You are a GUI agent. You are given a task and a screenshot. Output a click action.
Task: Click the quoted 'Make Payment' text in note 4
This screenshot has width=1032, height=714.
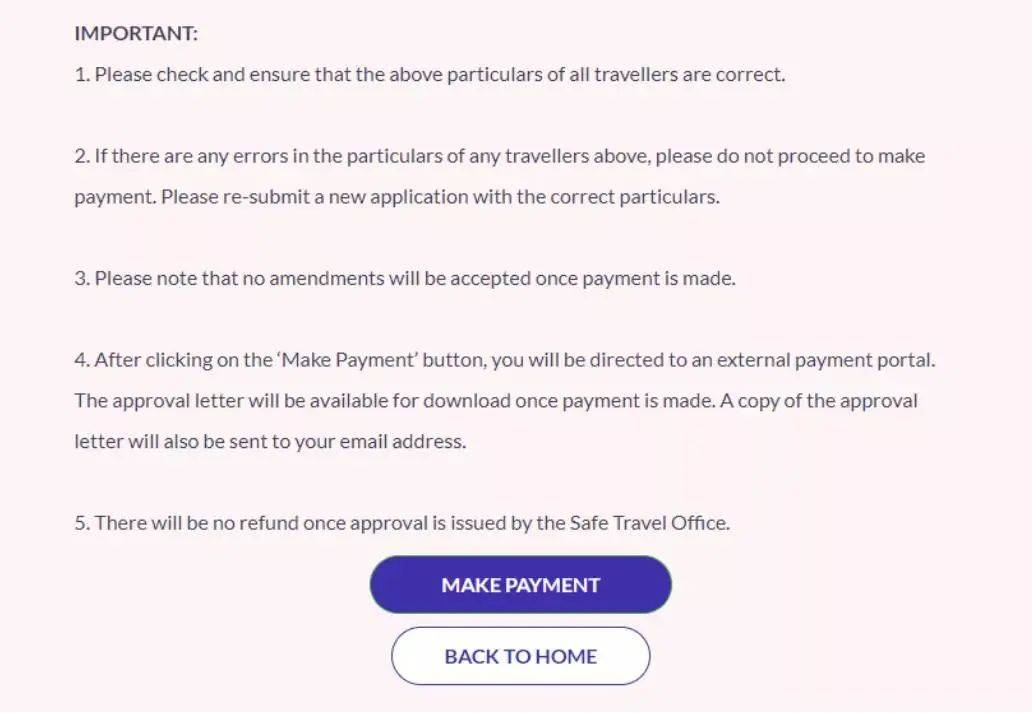(332, 360)
